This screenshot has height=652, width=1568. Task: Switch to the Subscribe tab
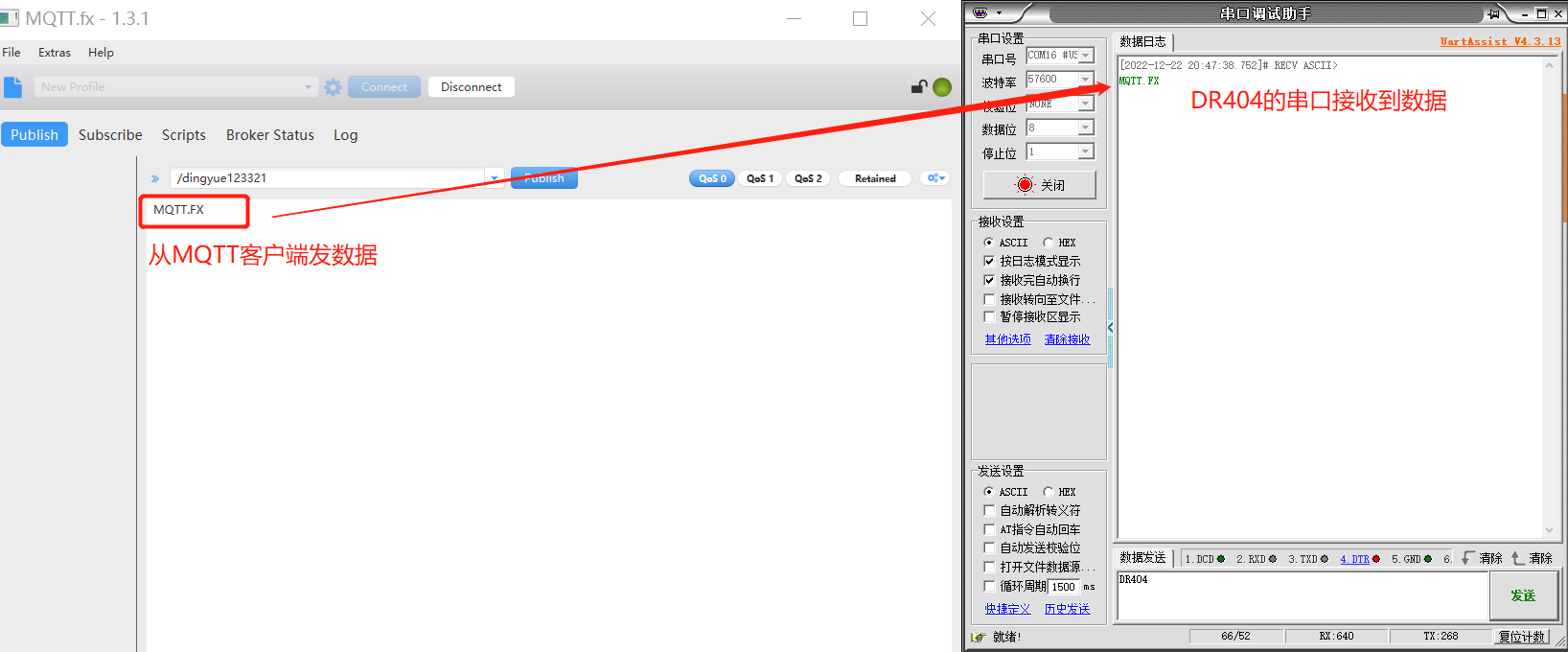pyautogui.click(x=110, y=135)
